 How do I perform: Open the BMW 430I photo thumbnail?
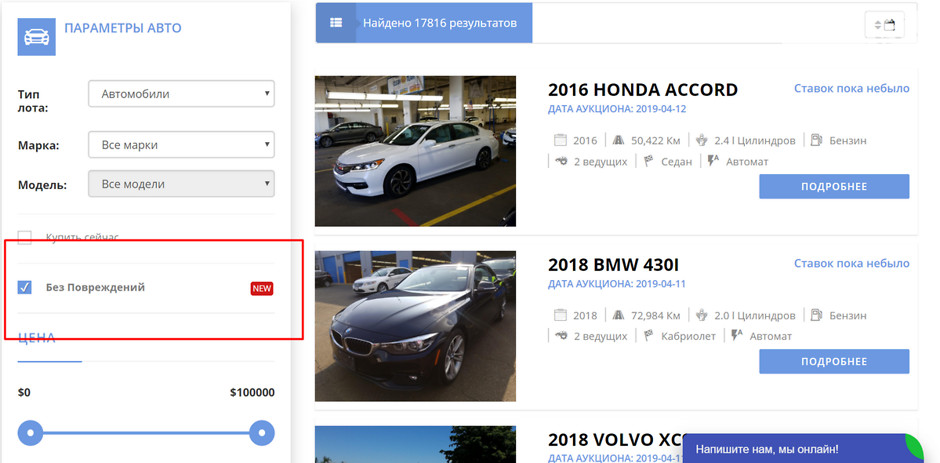click(415, 325)
